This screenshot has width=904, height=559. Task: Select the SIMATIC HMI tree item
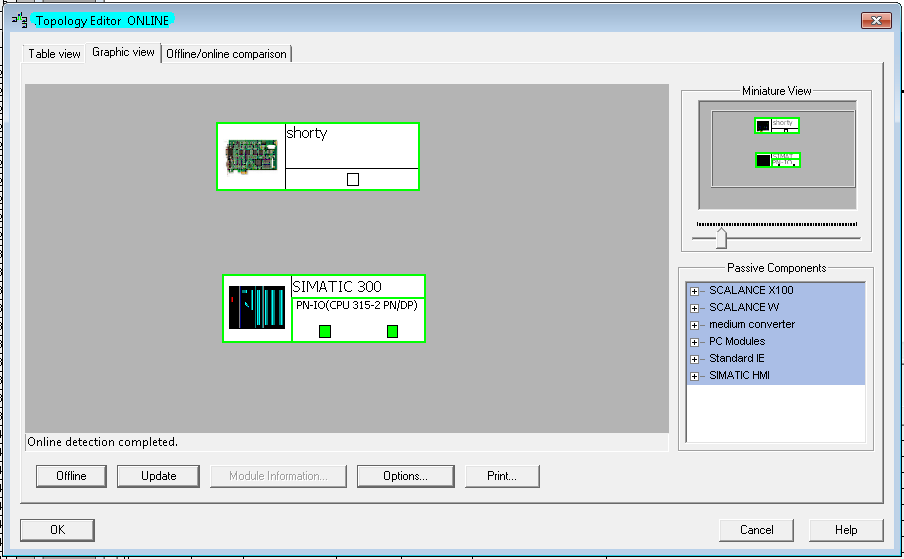click(739, 375)
